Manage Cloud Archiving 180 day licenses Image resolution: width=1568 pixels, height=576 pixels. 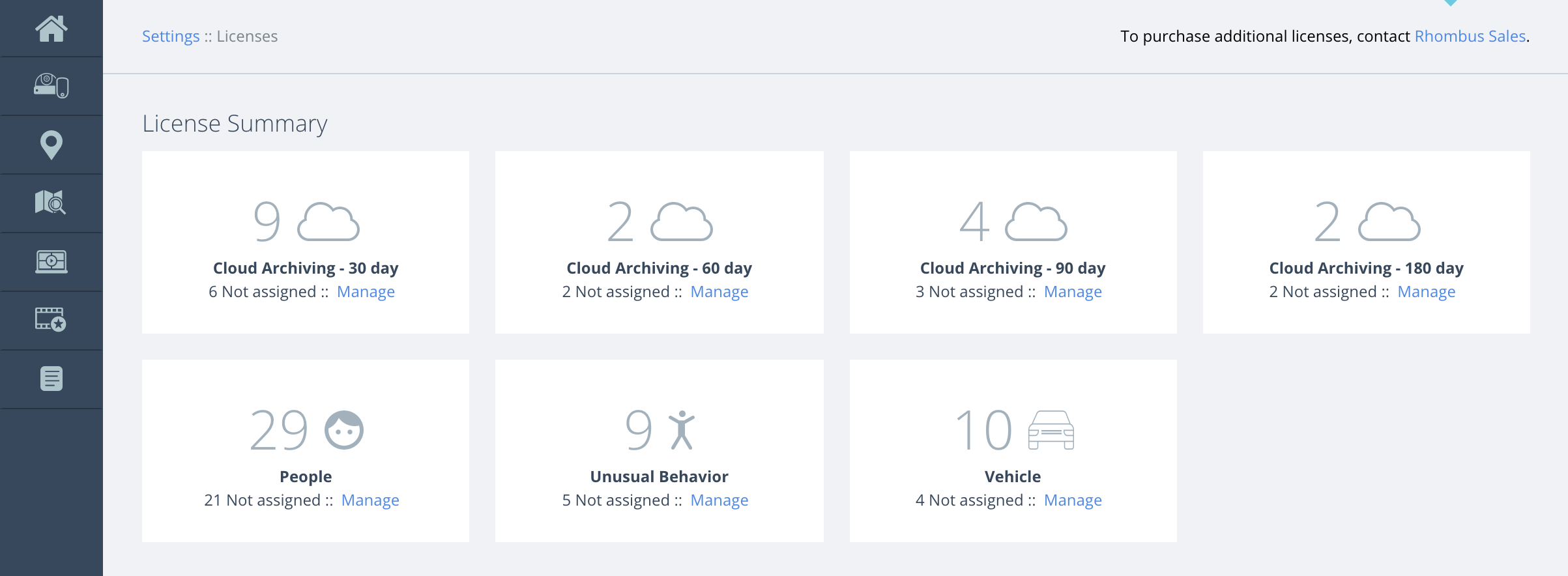1427,292
